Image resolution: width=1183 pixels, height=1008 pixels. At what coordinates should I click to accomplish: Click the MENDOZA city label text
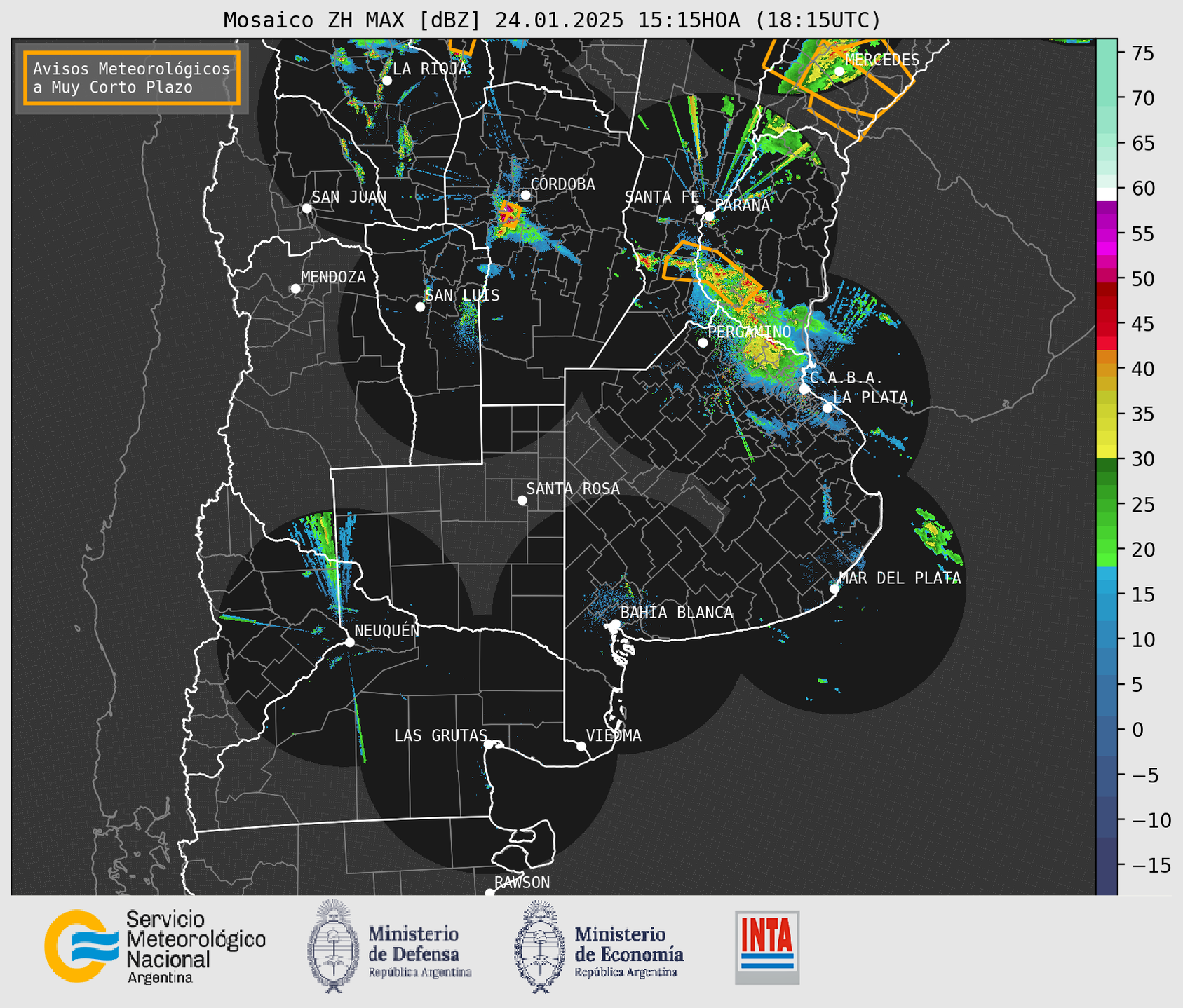[x=333, y=278]
